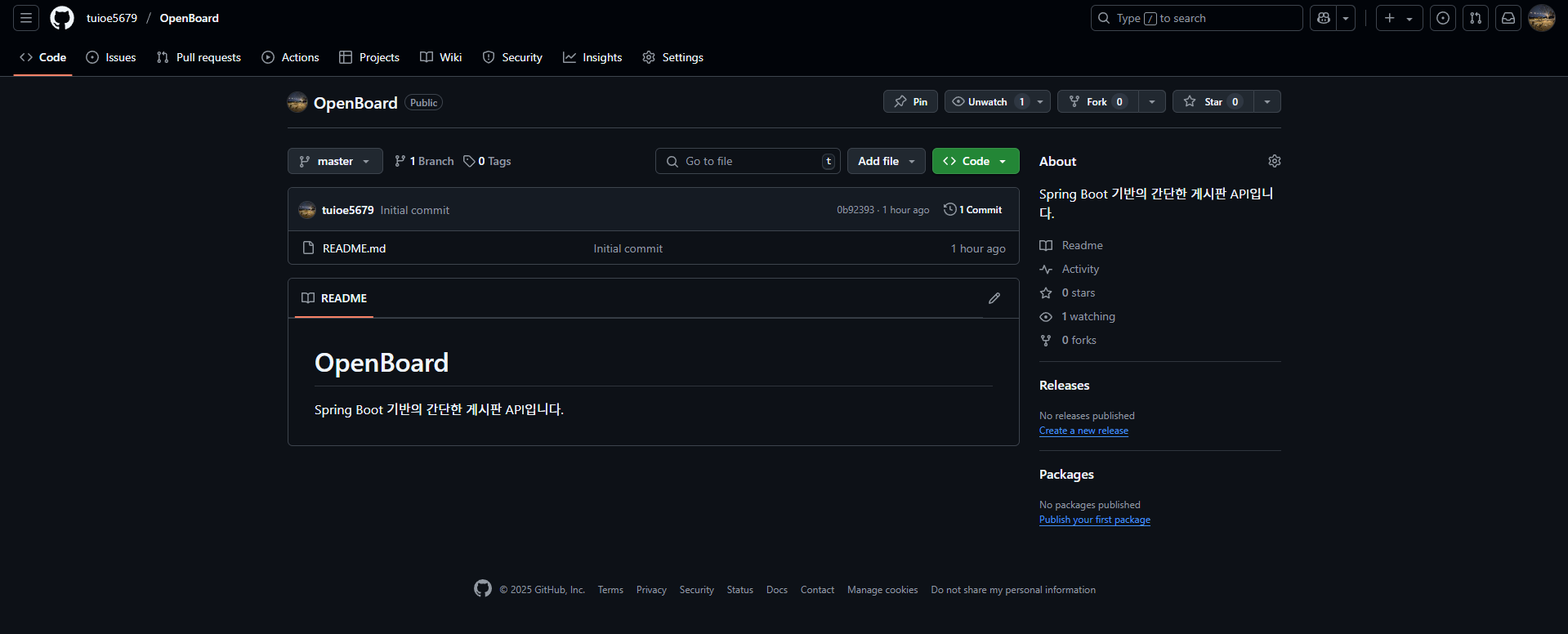Viewport: 1568px width, 634px height.
Task: Click Create a new release
Action: [1083, 431]
